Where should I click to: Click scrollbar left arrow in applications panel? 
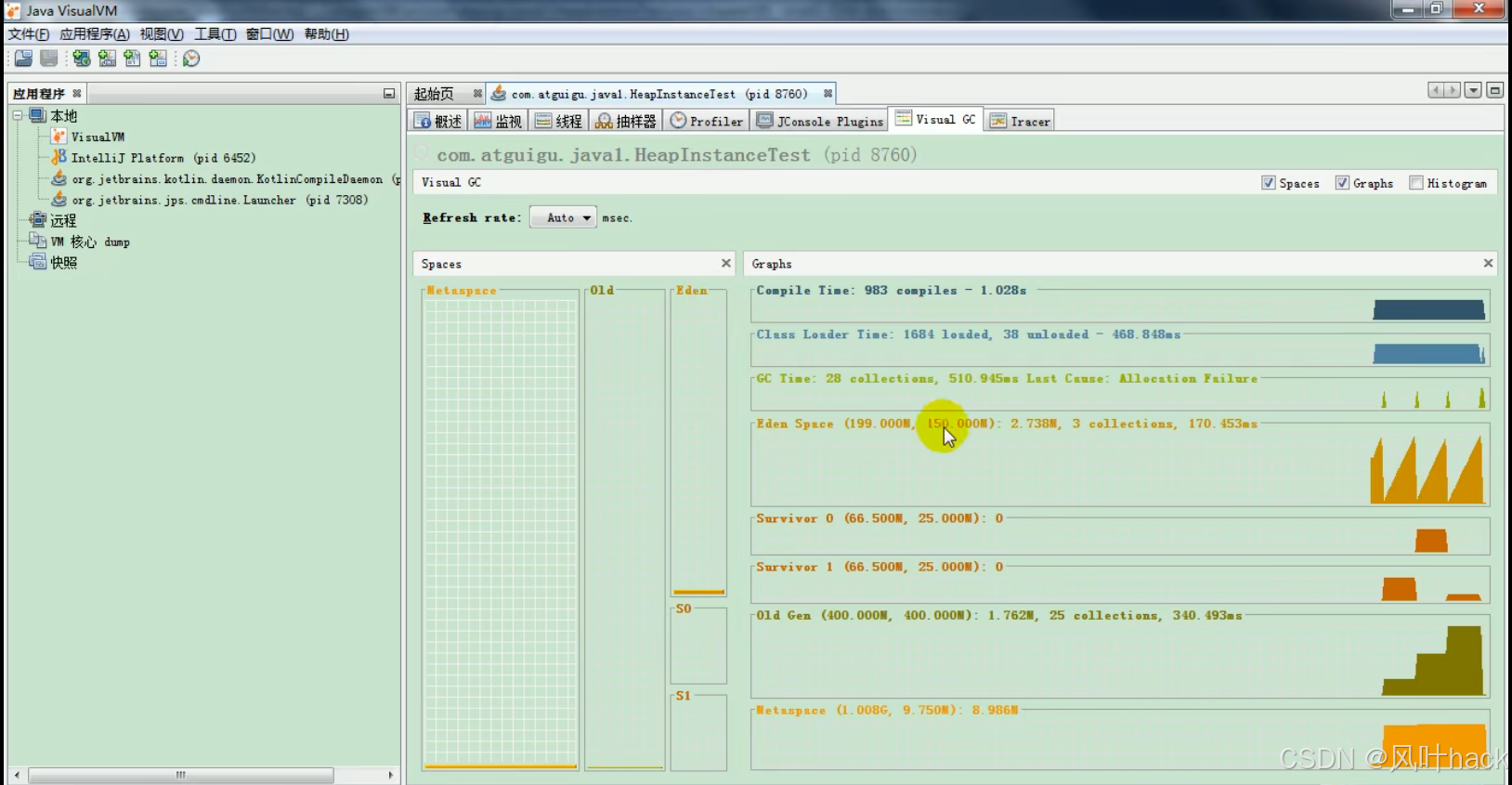tap(17, 775)
